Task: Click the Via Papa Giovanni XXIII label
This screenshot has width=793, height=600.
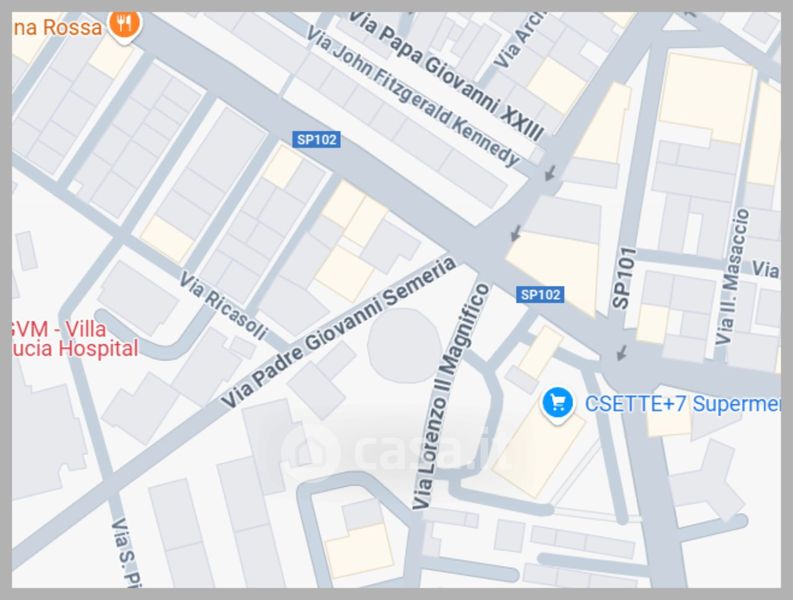Action: click(447, 76)
